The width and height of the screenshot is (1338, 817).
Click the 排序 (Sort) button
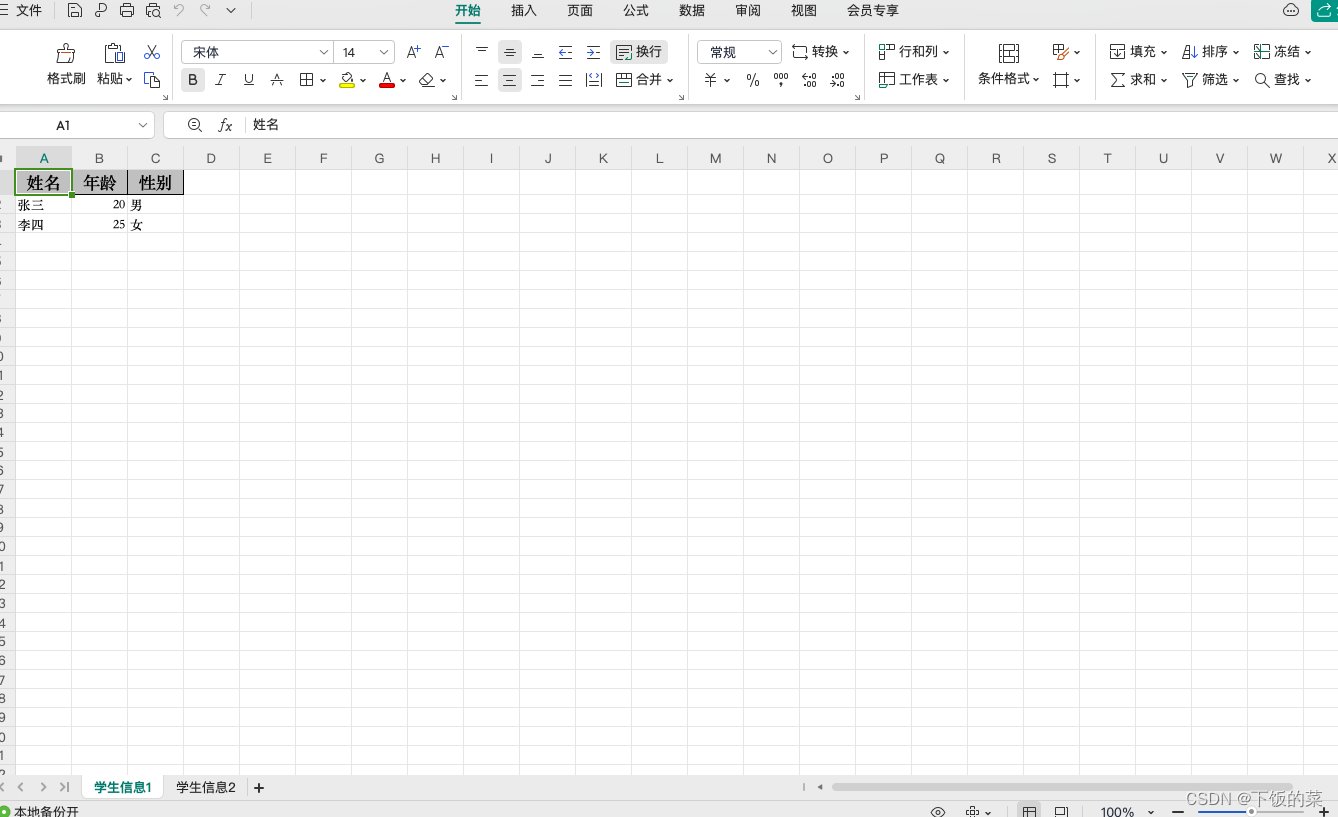tap(1211, 52)
